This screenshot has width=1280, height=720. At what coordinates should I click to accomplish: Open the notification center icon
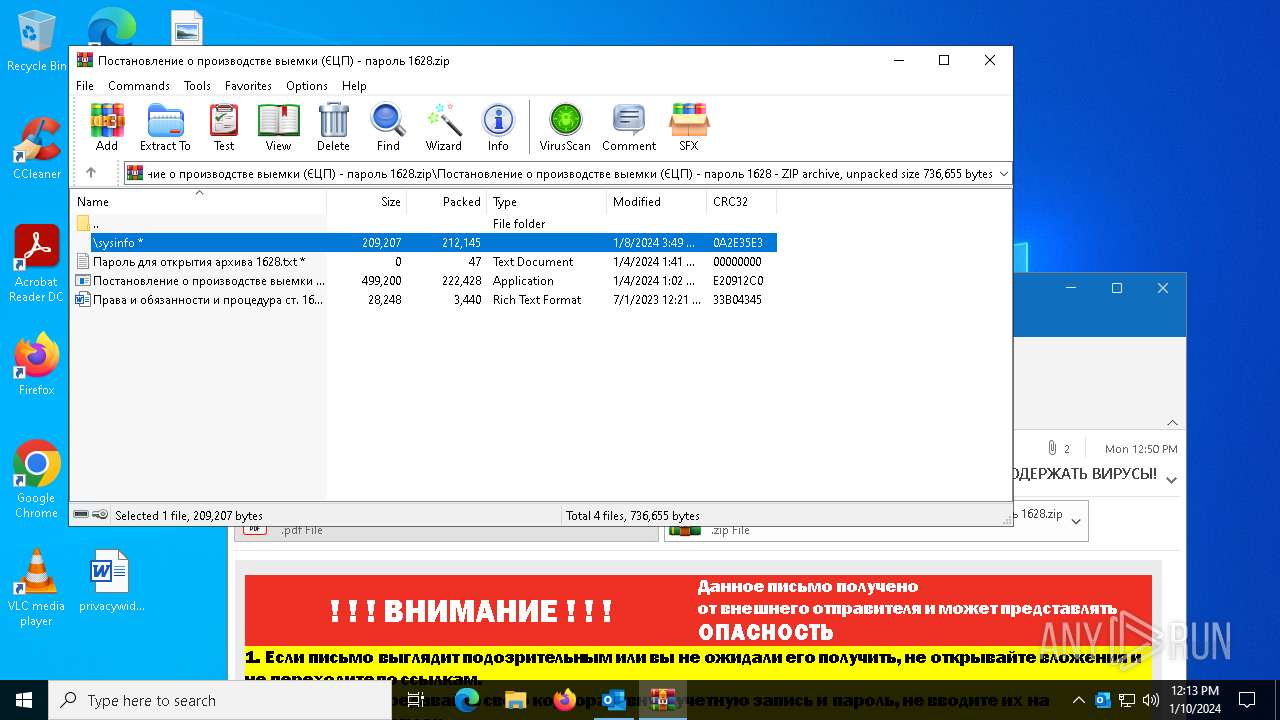[1247, 700]
